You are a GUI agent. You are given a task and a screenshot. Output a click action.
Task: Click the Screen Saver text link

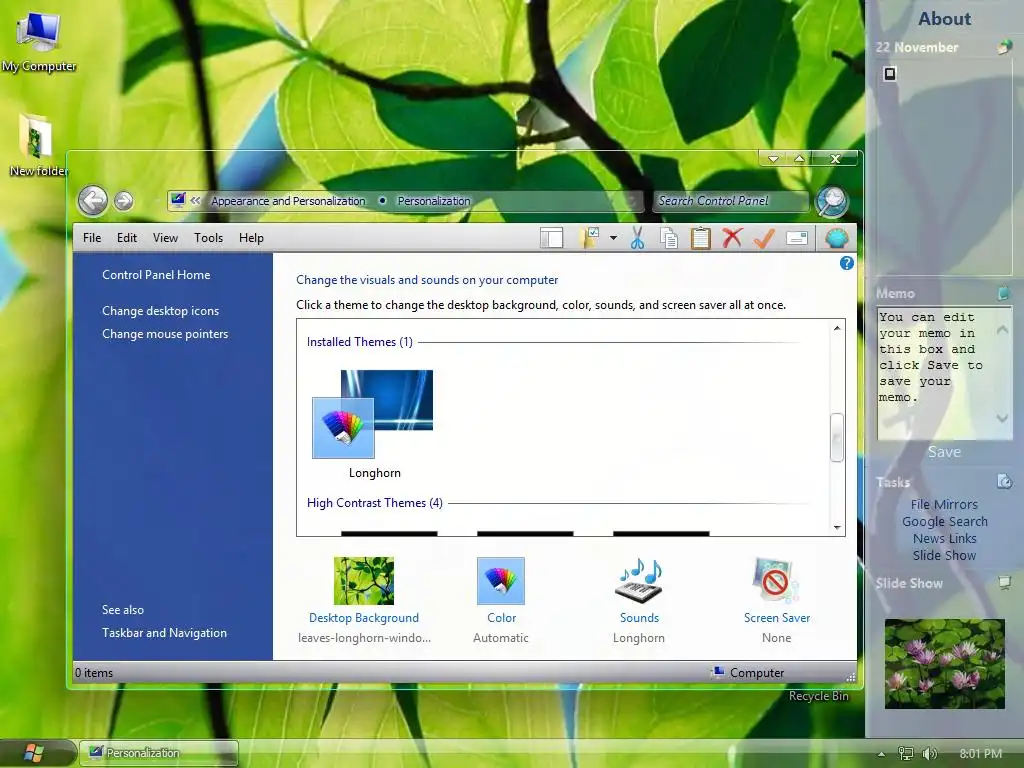tap(776, 618)
